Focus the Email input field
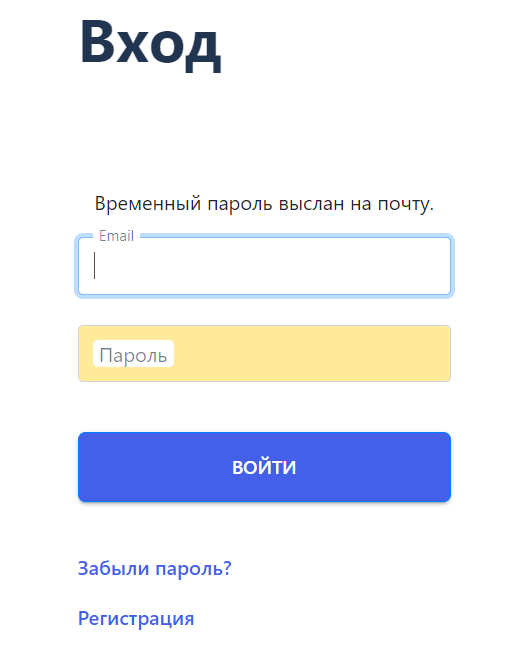The width and height of the screenshot is (506, 653). [264, 266]
